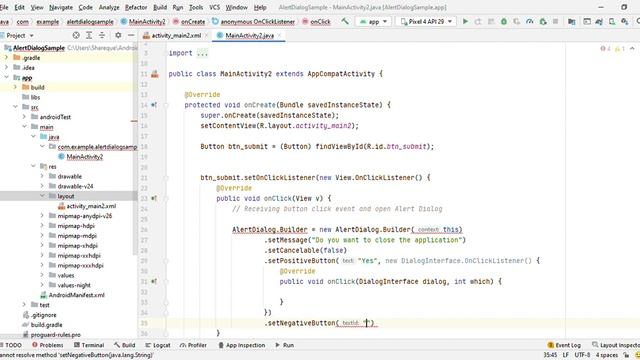Expand the test folder
Screen dimensions: 640x360
(24, 304)
